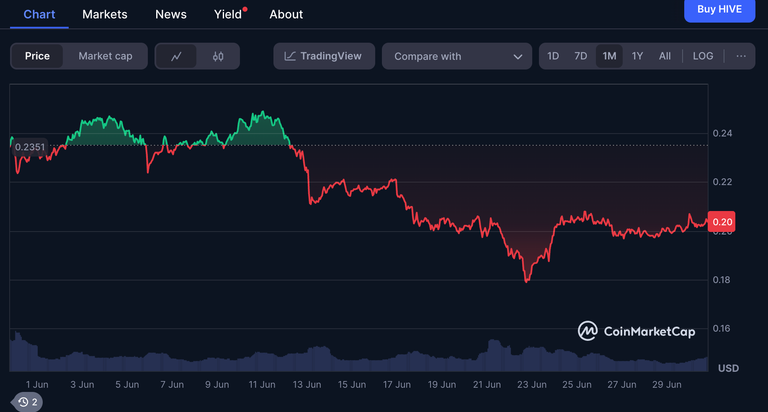Click the 0.18 axis value
This screenshot has height=412, width=768.
[x=721, y=280]
